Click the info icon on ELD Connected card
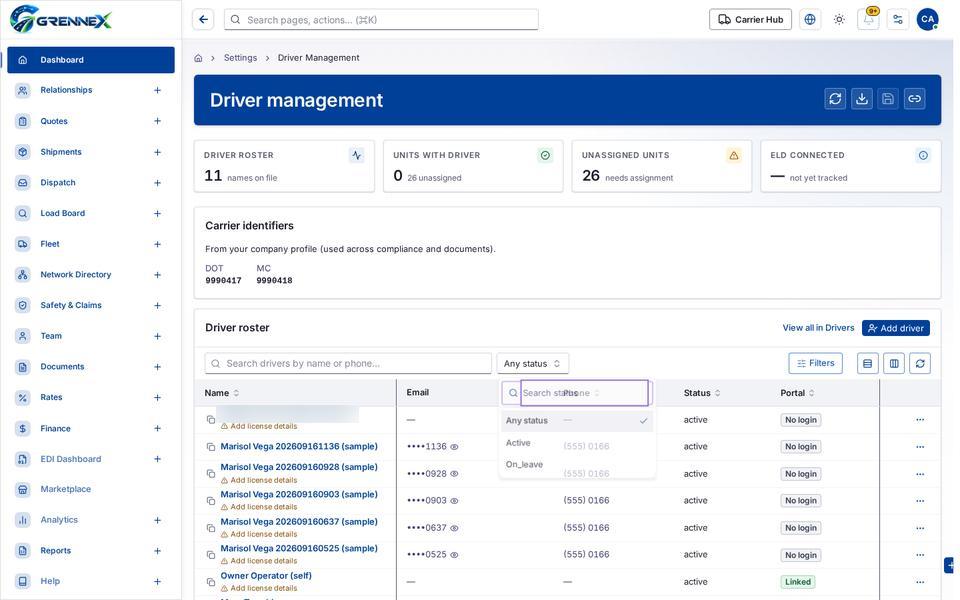960x600 pixels. point(923,156)
